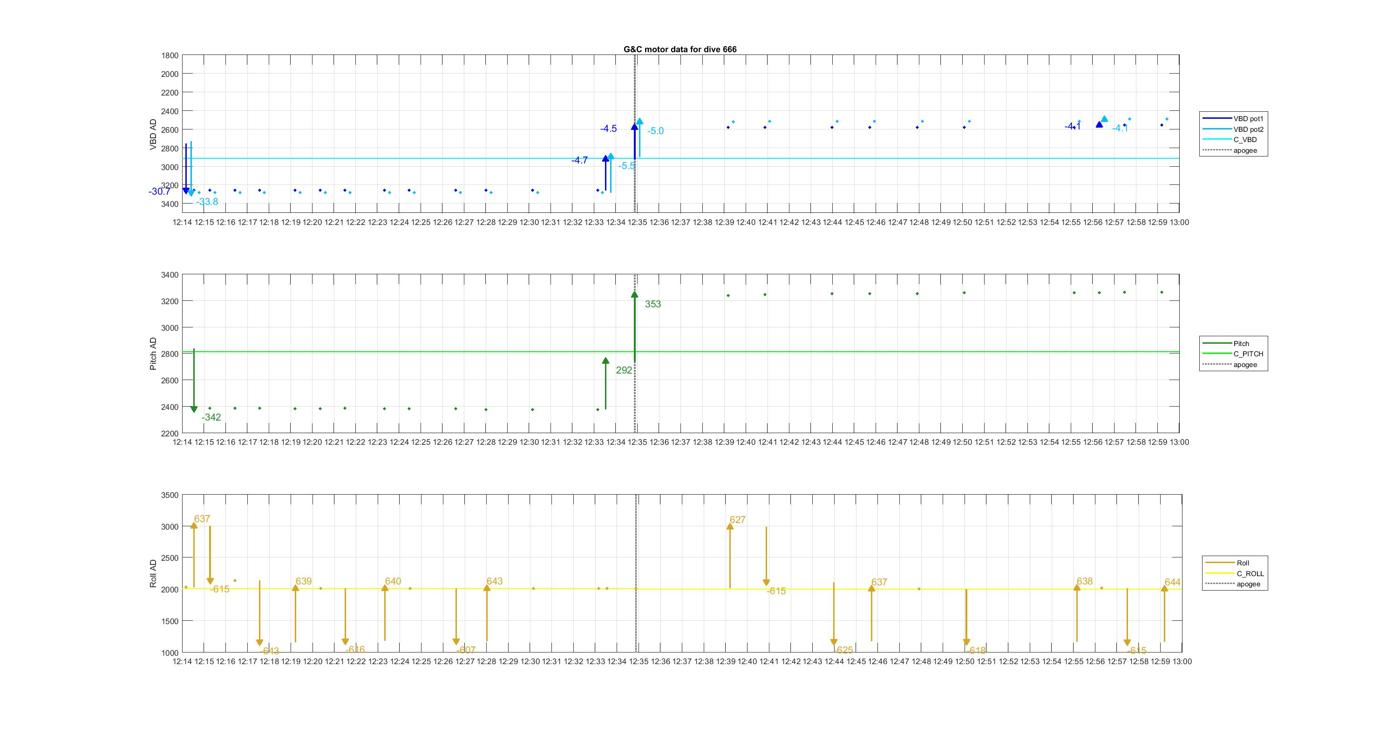Click the title 'G&C motor data for dive 666'
Image resolution: width=1400 pixels, height=733 pixels.
pos(680,49)
